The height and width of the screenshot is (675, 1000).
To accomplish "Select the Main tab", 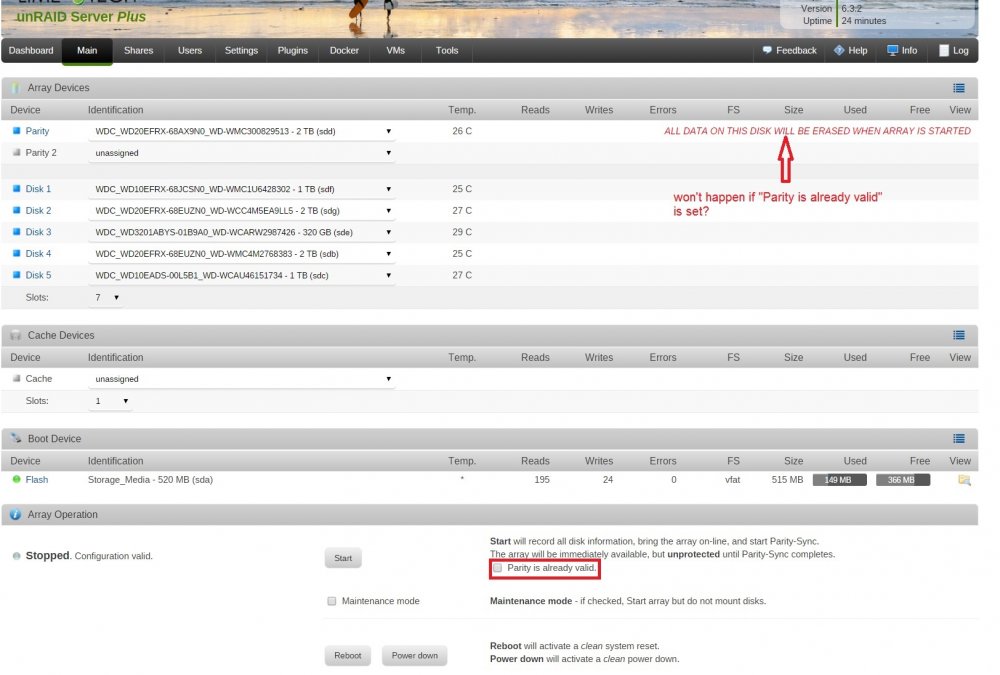I will 87,50.
